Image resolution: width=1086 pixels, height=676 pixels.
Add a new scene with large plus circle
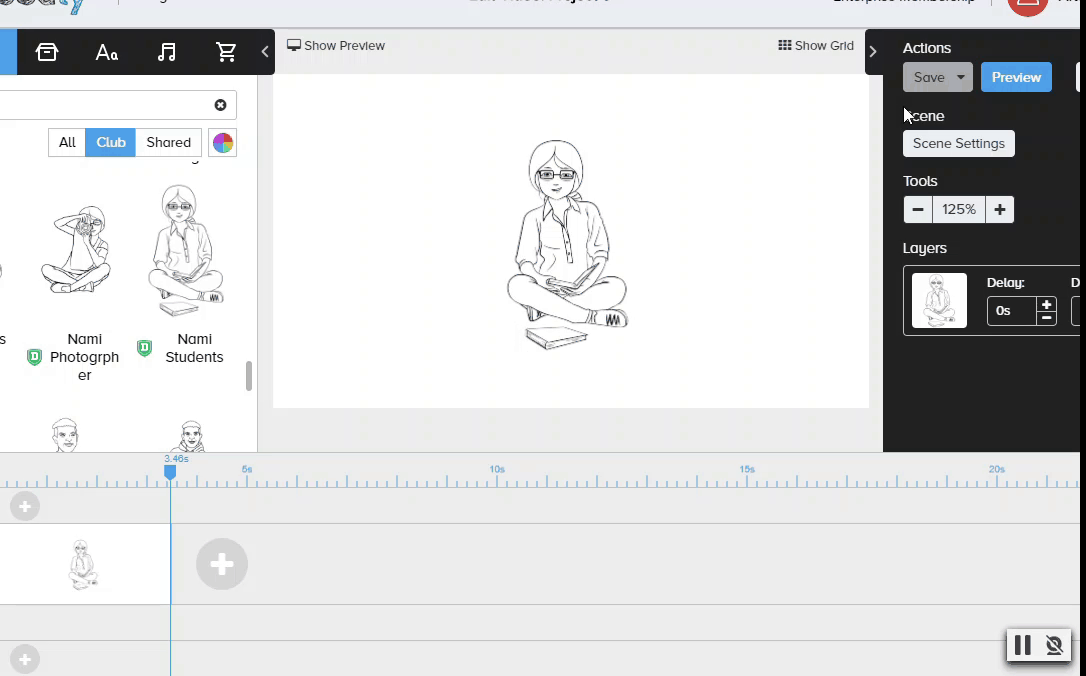click(x=222, y=564)
